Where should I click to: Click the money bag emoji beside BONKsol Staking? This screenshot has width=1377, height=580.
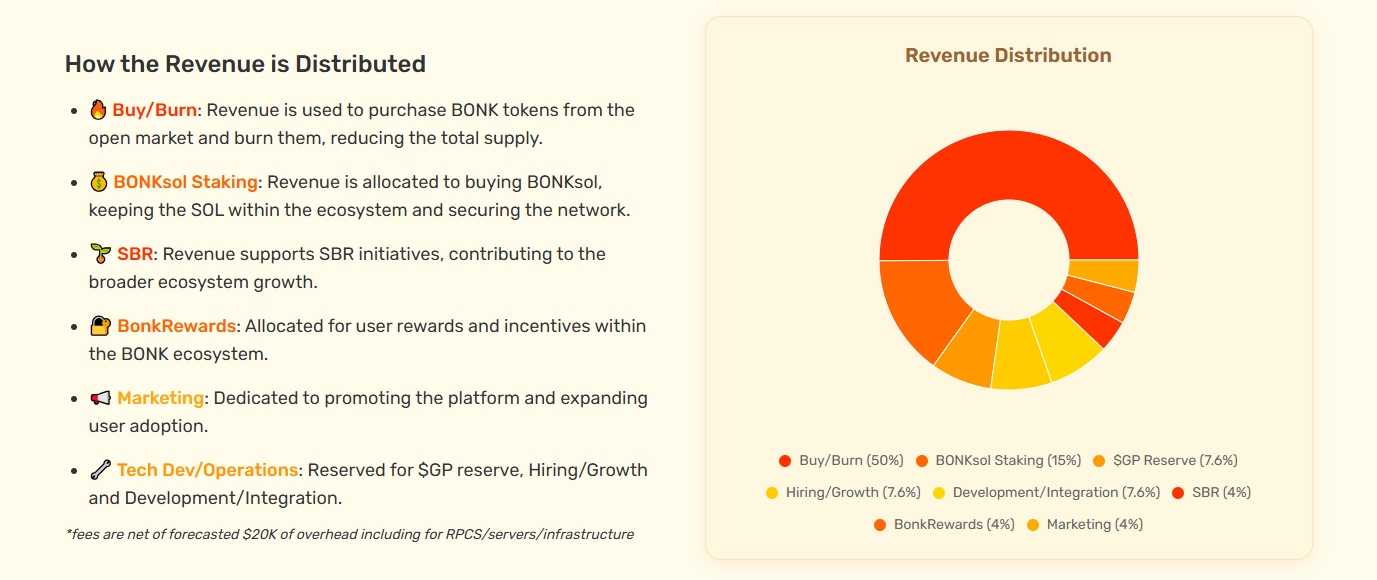click(98, 182)
